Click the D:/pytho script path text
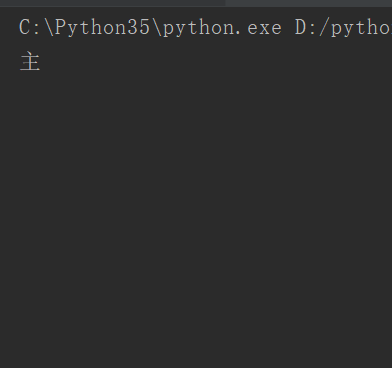The width and height of the screenshot is (392, 368). point(344,28)
